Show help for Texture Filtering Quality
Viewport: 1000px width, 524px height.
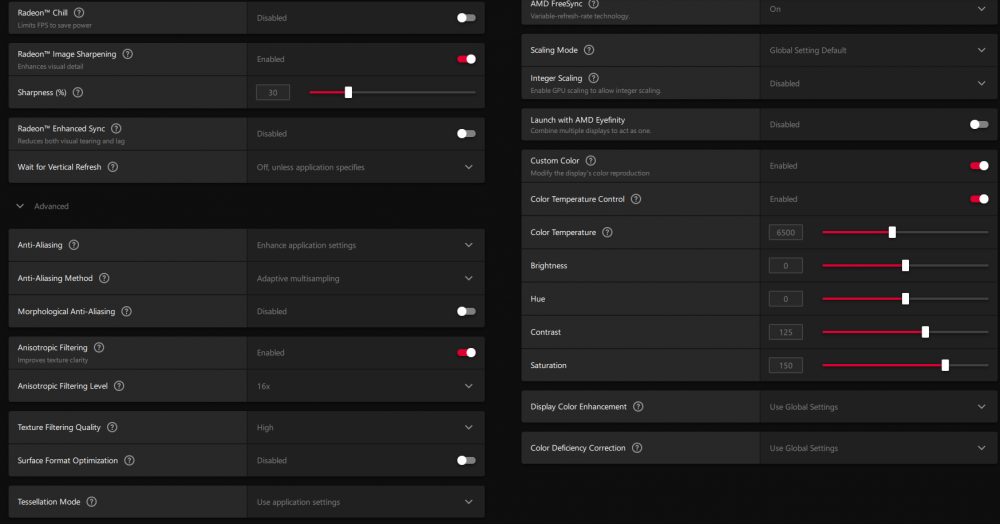(x=112, y=427)
